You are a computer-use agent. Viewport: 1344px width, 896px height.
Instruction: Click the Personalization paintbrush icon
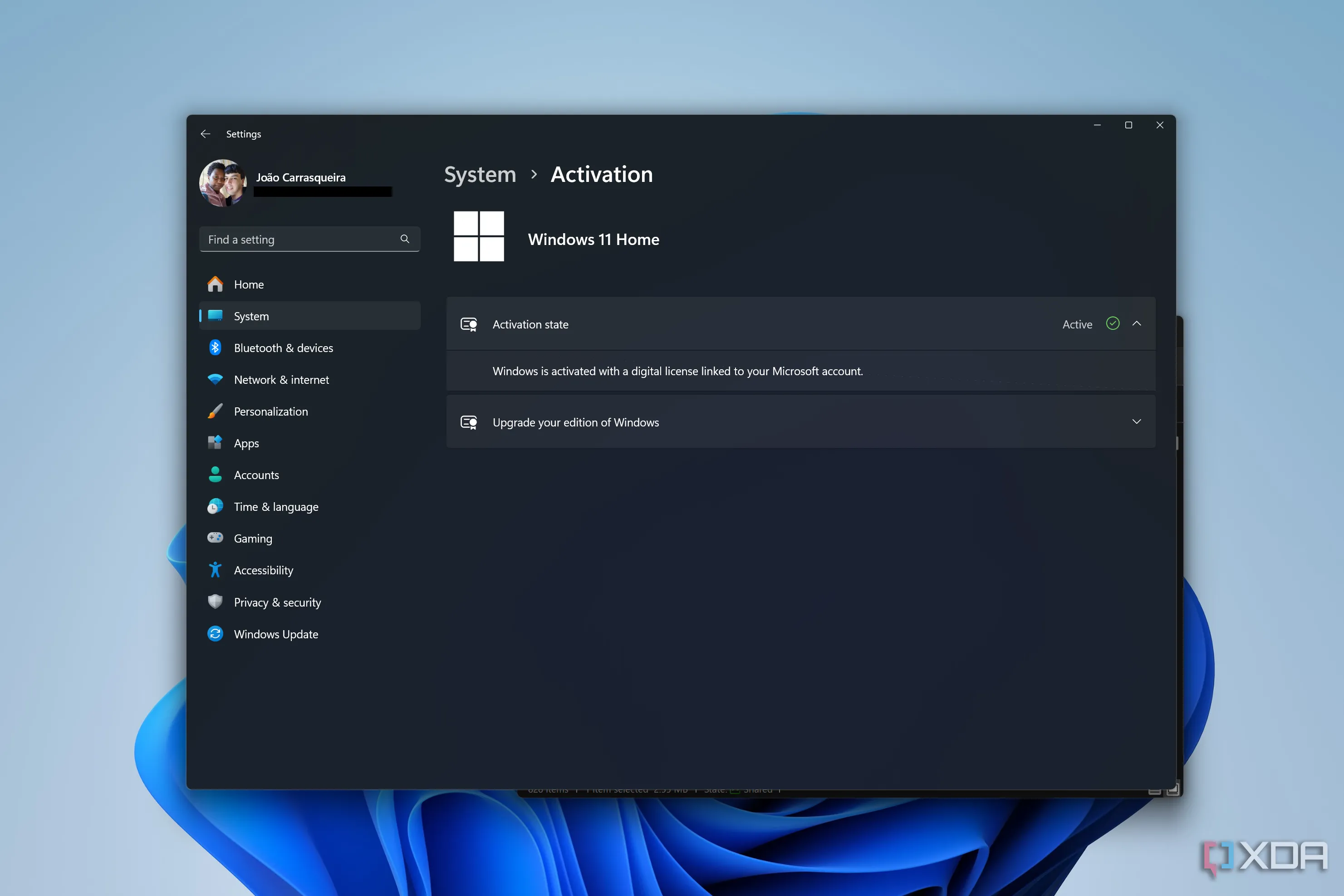pyautogui.click(x=215, y=411)
